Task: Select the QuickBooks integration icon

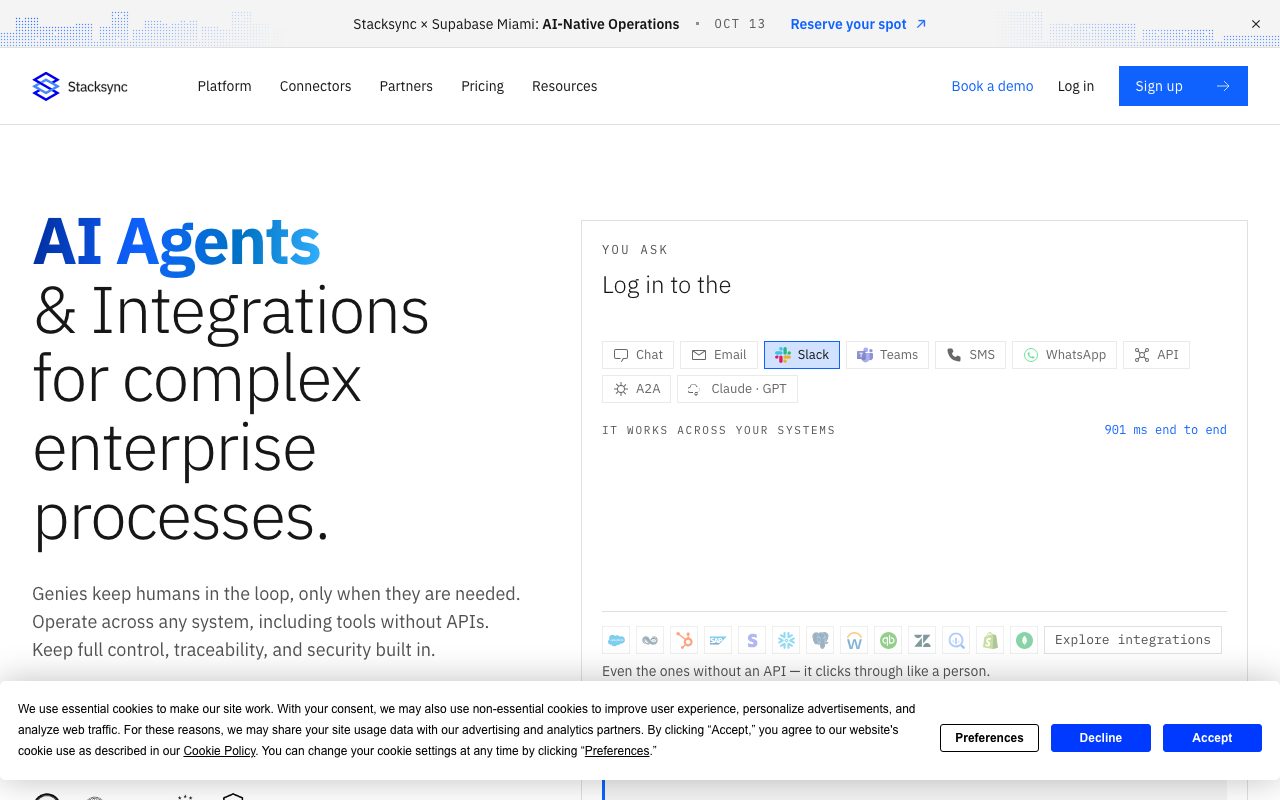Action: coord(888,640)
